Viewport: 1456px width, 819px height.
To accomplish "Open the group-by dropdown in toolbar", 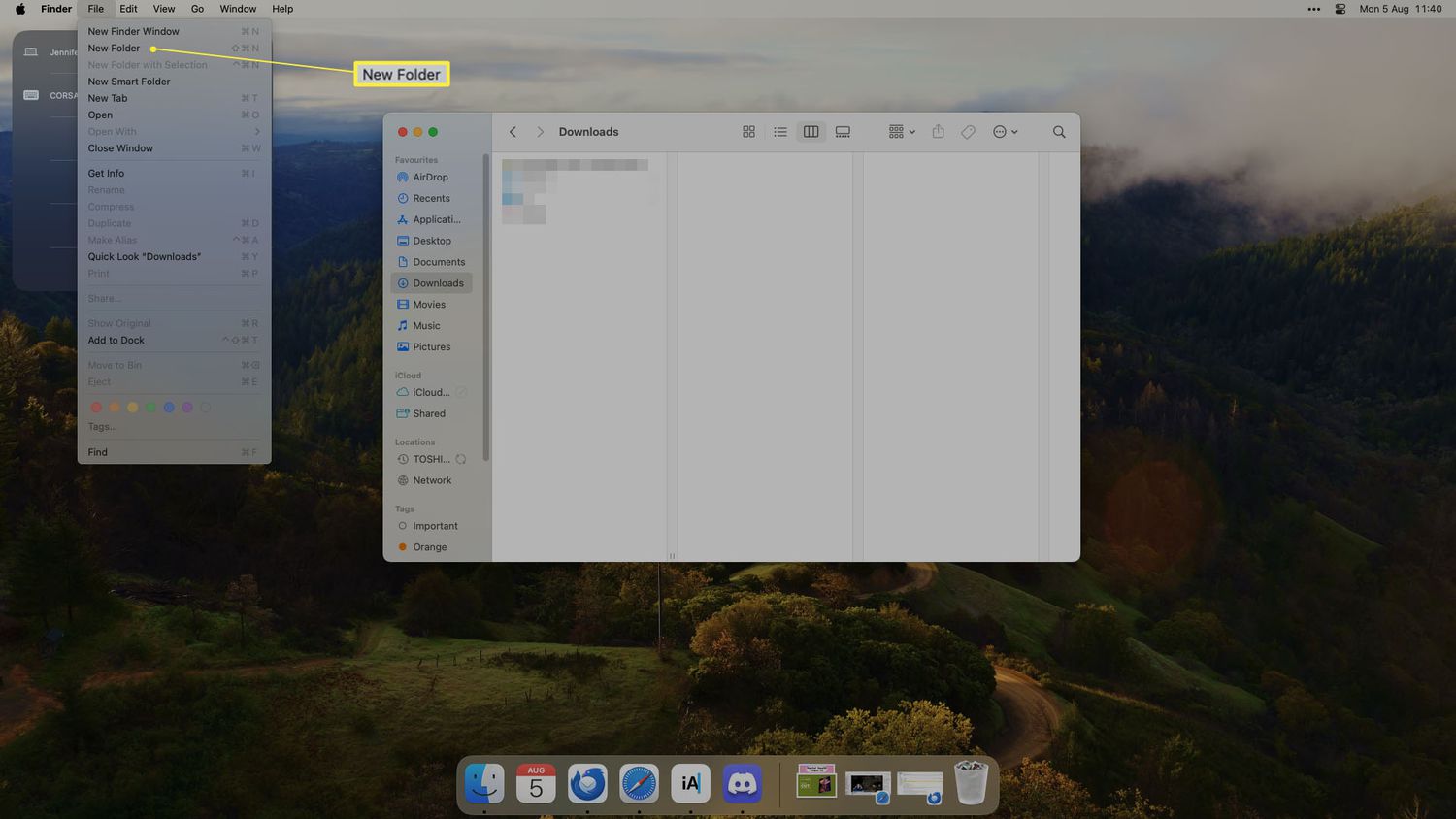I will pyautogui.click(x=902, y=132).
